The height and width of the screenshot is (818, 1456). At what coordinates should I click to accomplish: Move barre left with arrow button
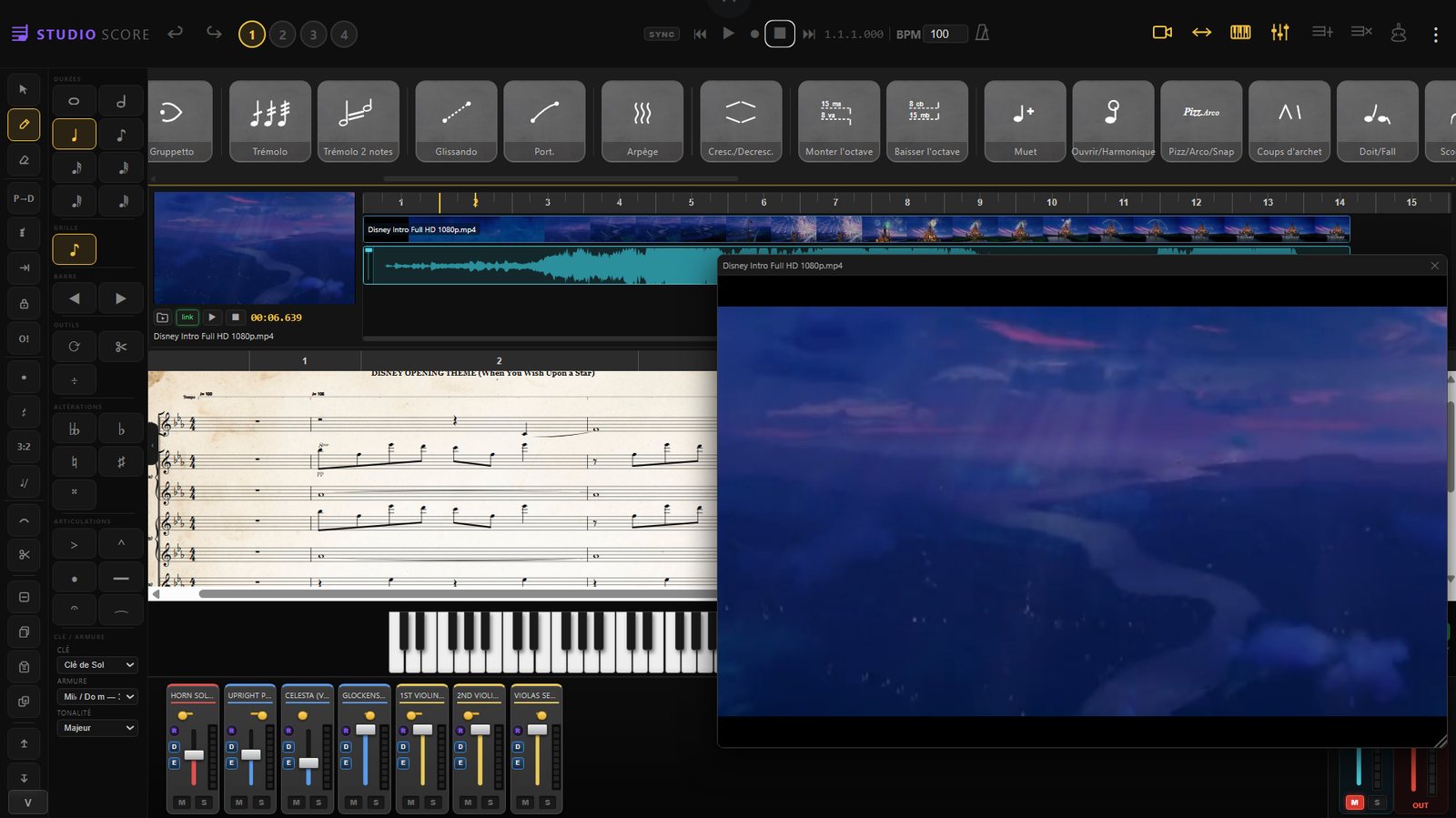click(75, 298)
